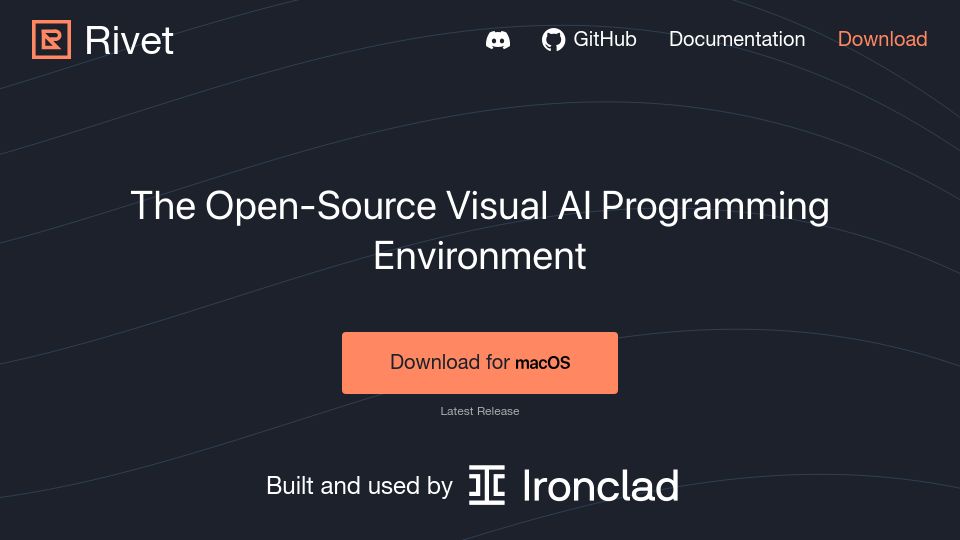The width and height of the screenshot is (960, 540).
Task: Open the Documentation nav link
Action: tap(737, 39)
